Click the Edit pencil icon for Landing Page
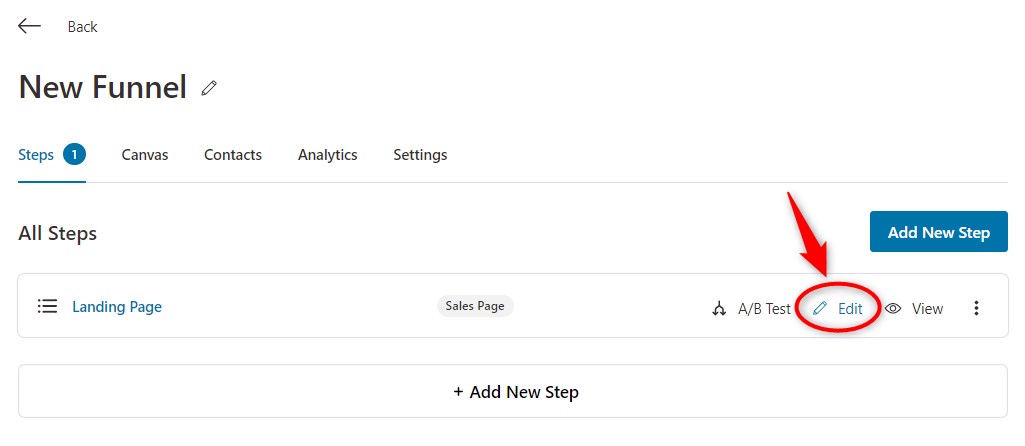The image size is (1025, 446). [x=820, y=308]
